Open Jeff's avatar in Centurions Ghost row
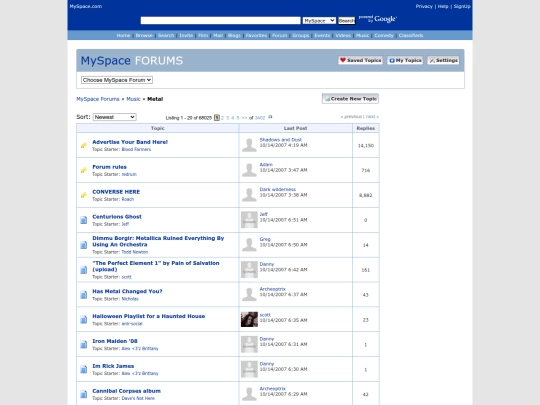The height and width of the screenshot is (405, 540). pyautogui.click(x=249, y=220)
